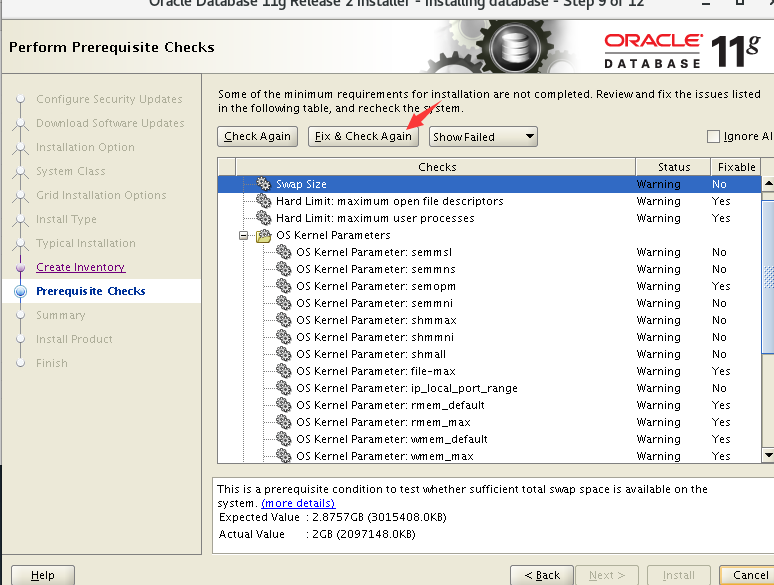
Task: Select OS Kernel Parameter: semmns row
Action: tap(489, 269)
